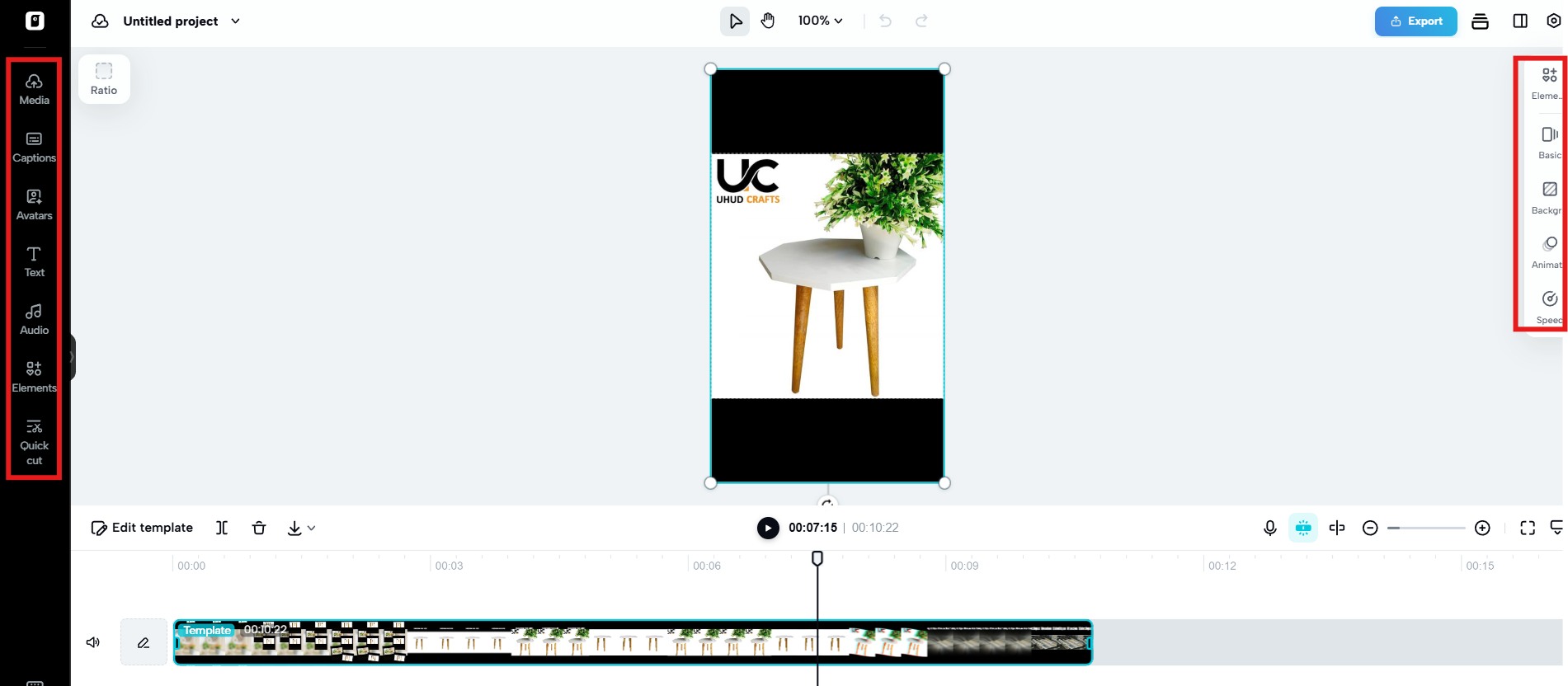Open the Quick cut tool
1568x686 pixels.
34,442
